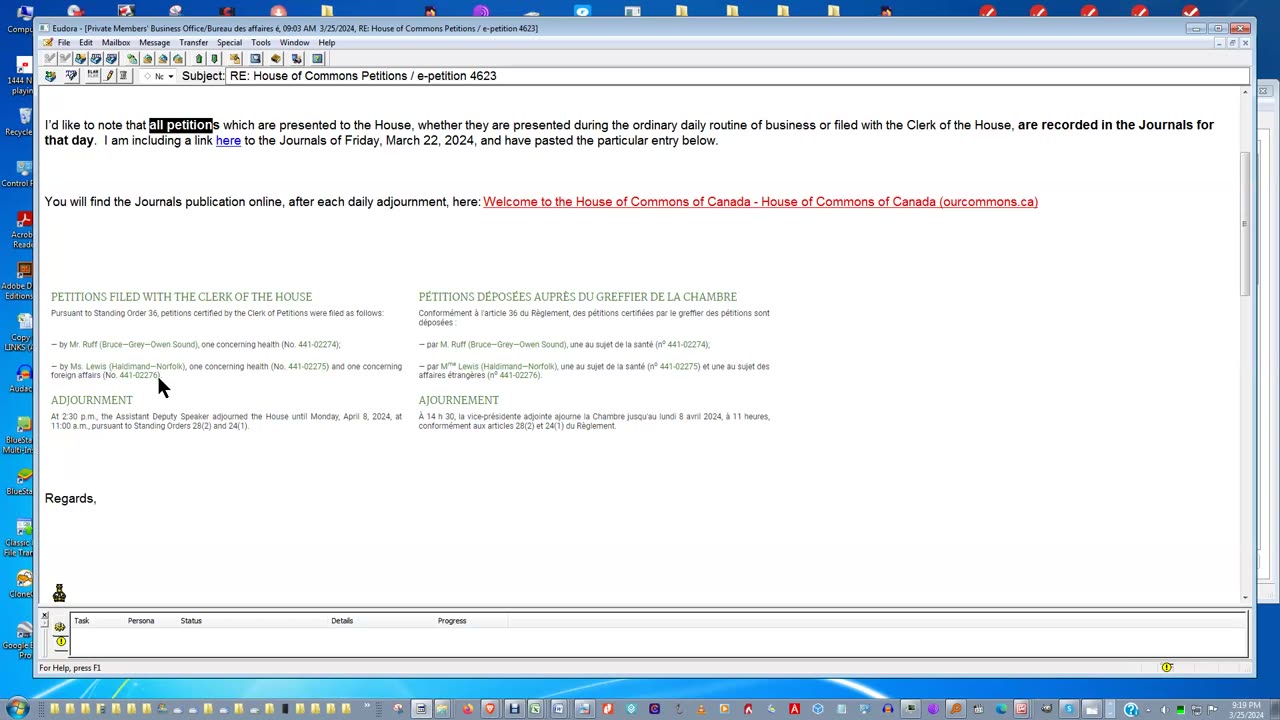Screen dimensions: 1280x720
Task: Click the Persona column header
Action: tap(141, 621)
